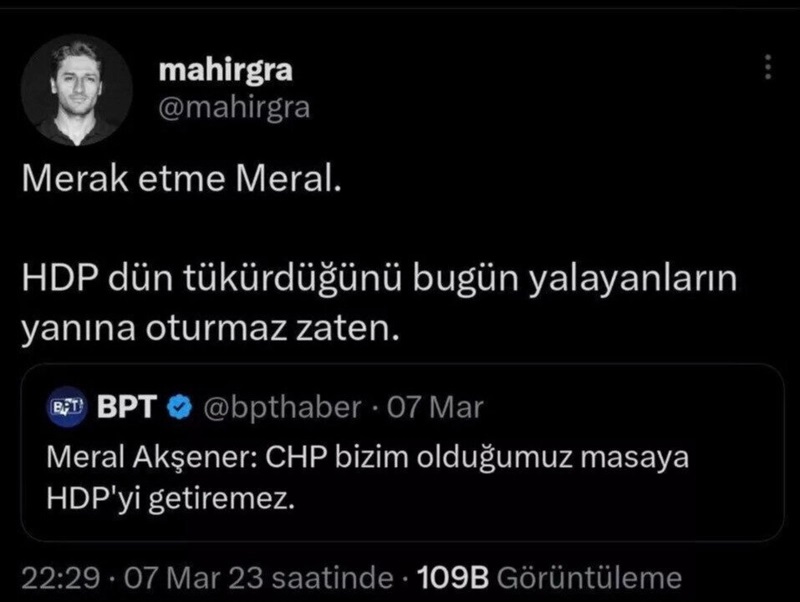
Task: Click the Görüntüleme views label
Action: click(588, 578)
